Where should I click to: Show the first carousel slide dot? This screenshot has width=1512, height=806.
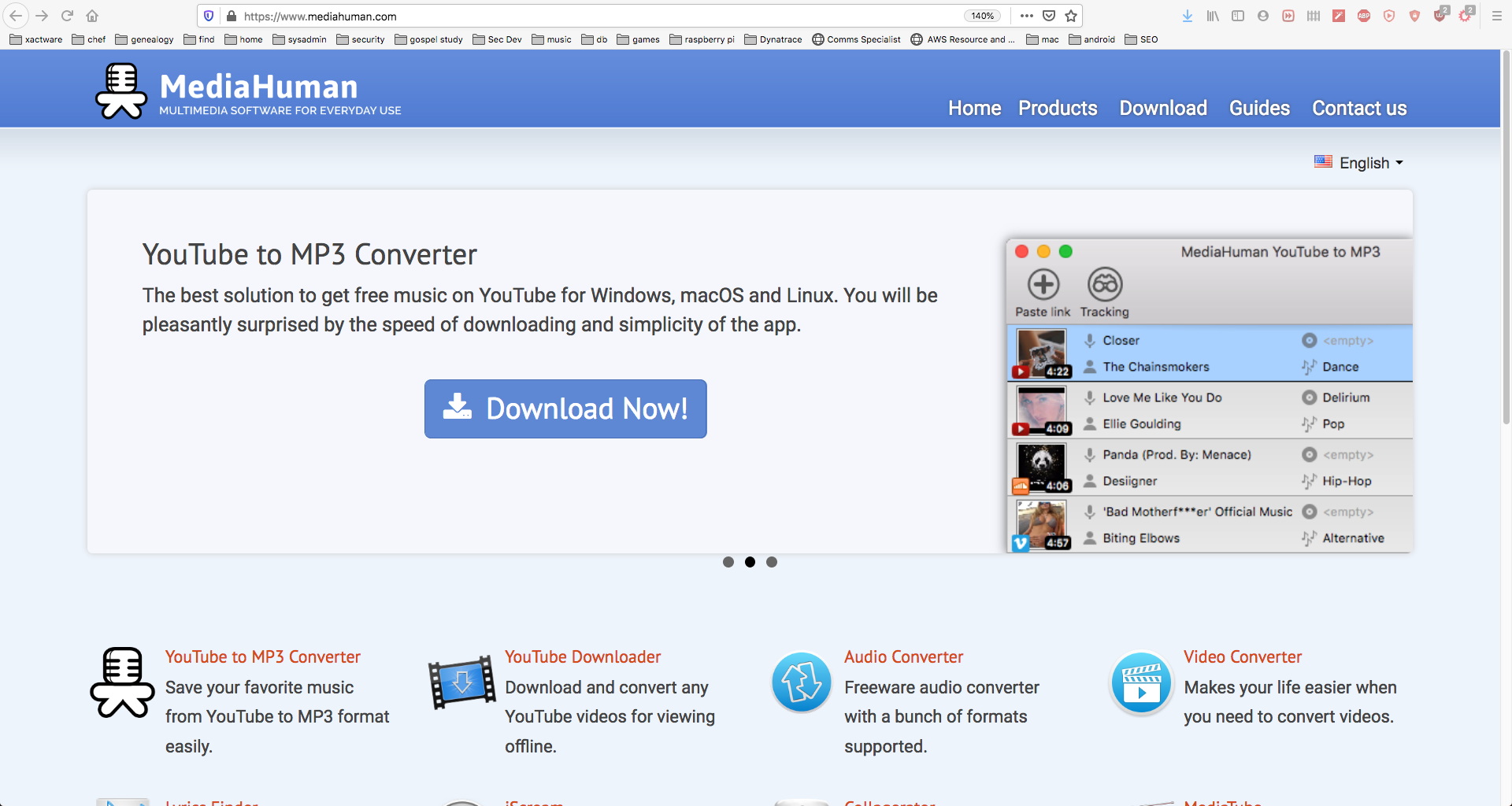tap(728, 562)
